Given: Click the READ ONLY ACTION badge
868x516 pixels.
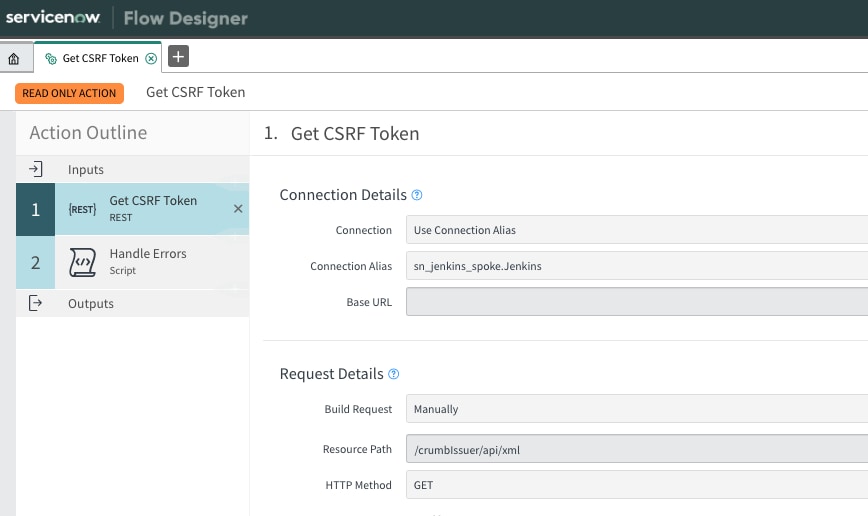Looking at the screenshot, I should click(69, 93).
